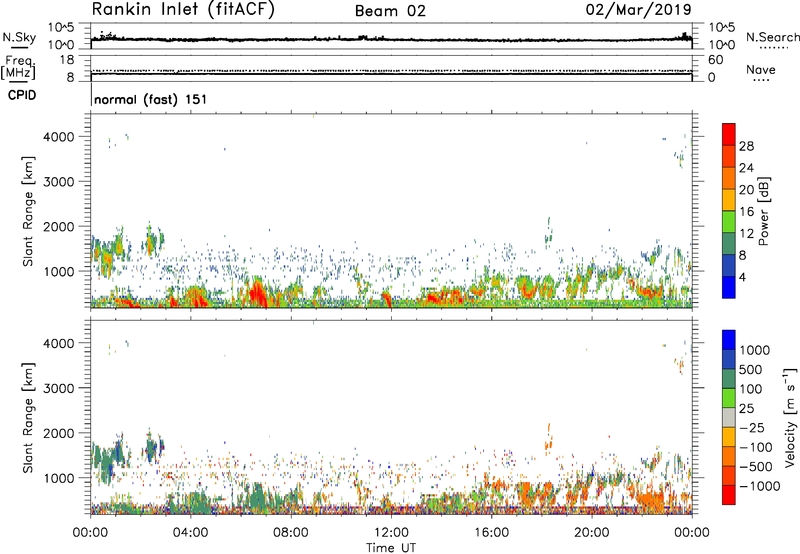The height and width of the screenshot is (554, 800).
Task: Click the '16:00' time tick label
Action: [x=491, y=533]
